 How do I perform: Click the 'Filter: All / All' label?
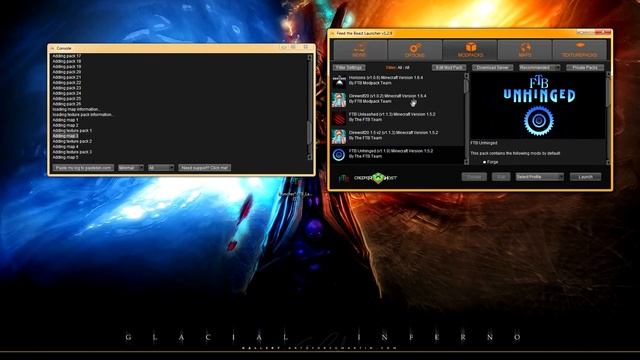(397, 68)
